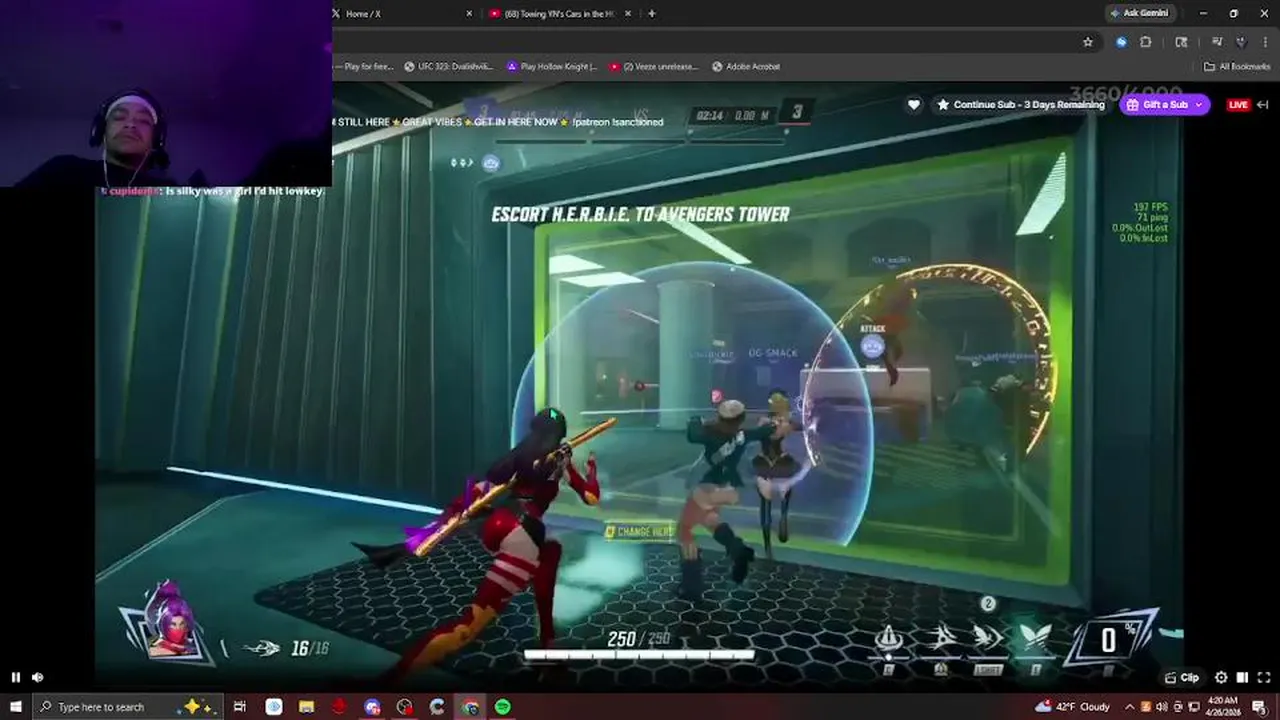Close the YouTube Towing tab
The image size is (1280, 720).
628,14
